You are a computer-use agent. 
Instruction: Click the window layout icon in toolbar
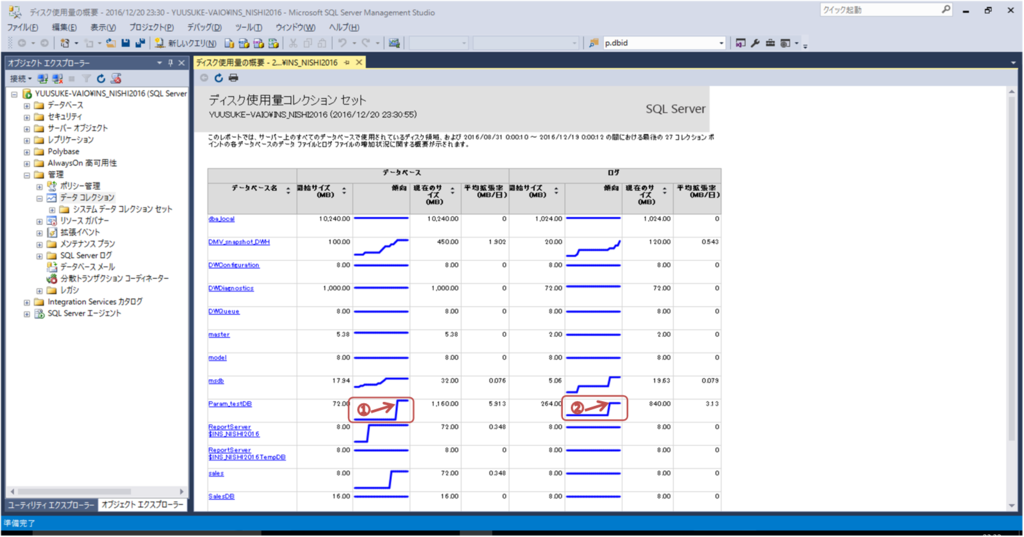point(785,43)
